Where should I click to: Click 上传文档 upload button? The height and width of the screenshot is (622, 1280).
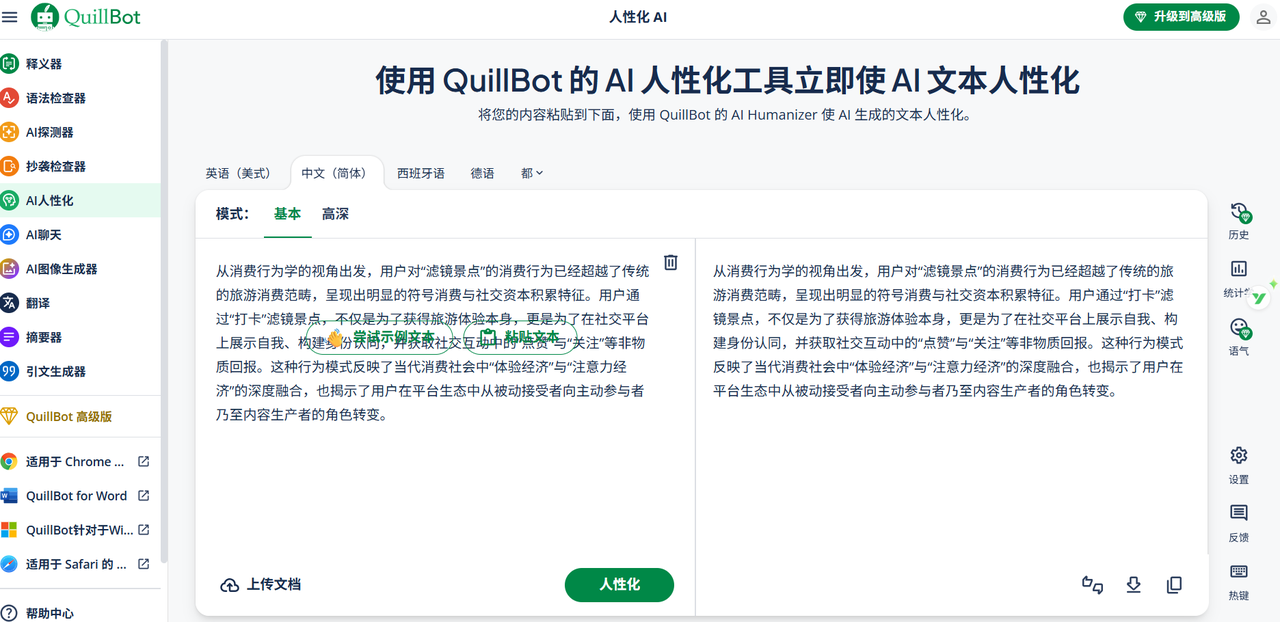261,585
